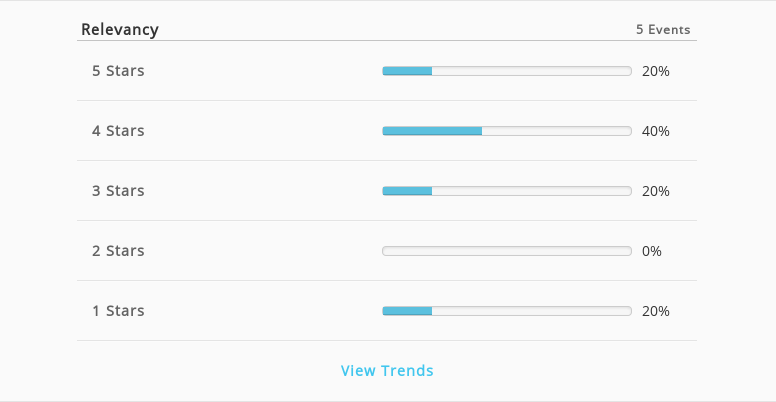
Task: Click the unfilled gray portion of 5 Stars bar
Action: (x=532, y=71)
